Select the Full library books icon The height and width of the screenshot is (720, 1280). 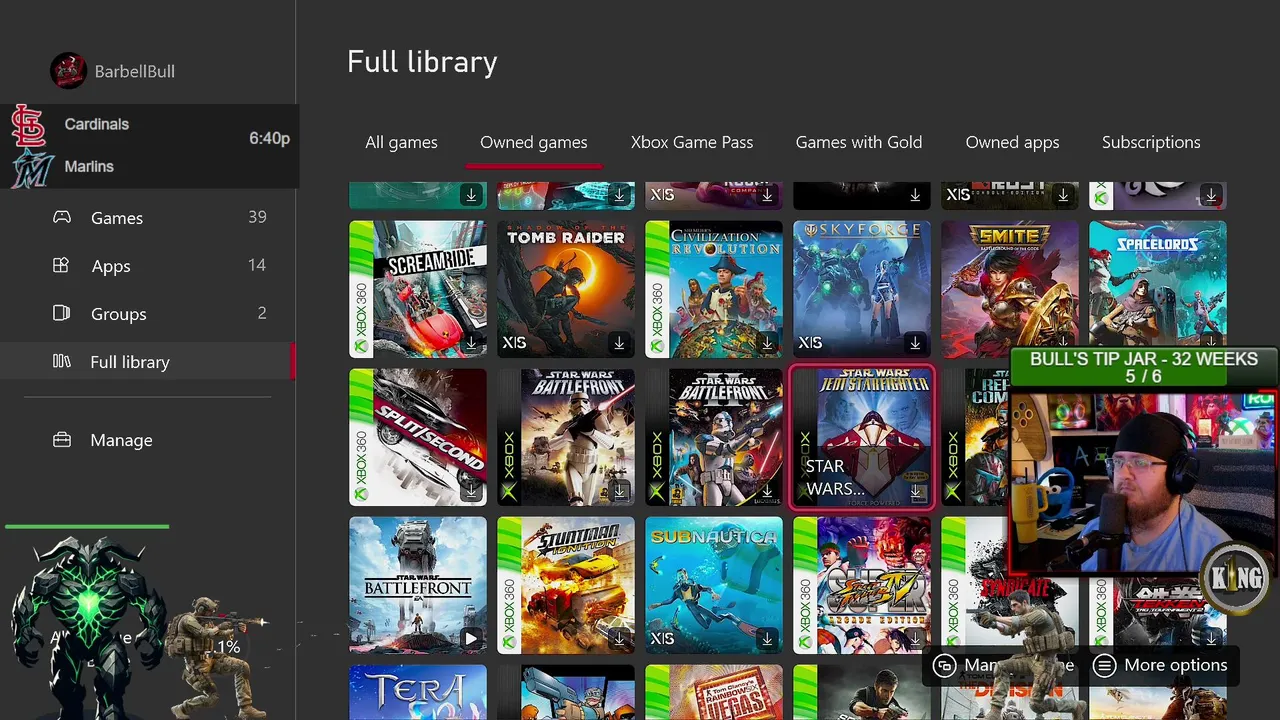coord(61,361)
